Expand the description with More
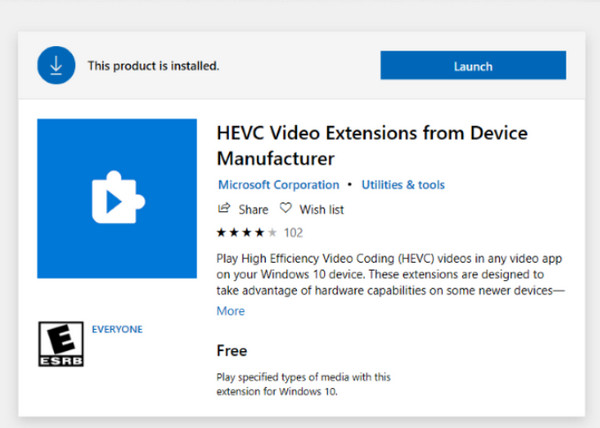 coord(230,311)
